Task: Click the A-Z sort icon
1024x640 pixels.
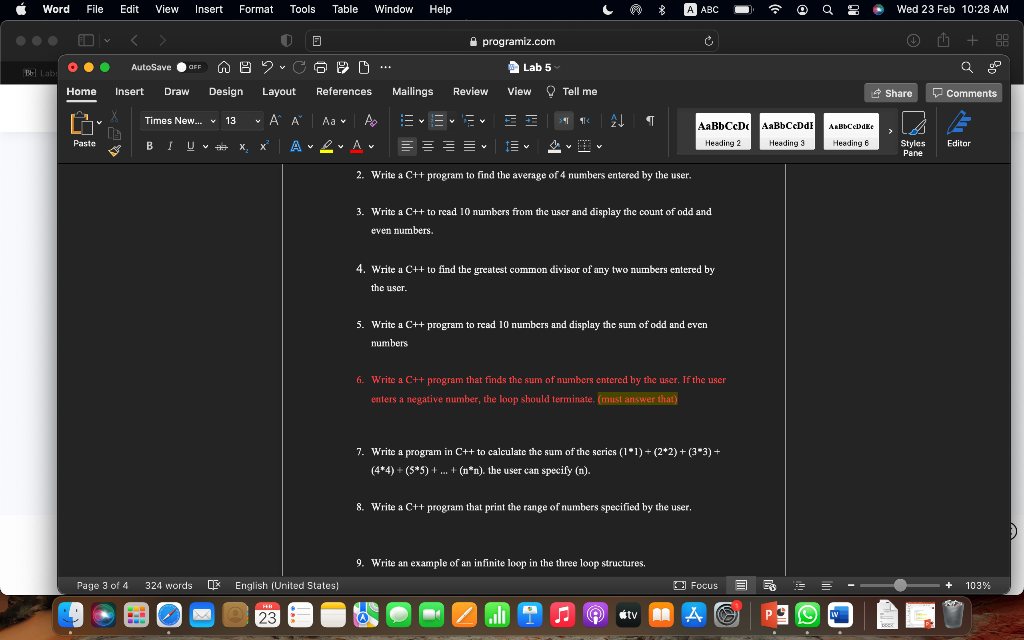Action: coord(616,119)
